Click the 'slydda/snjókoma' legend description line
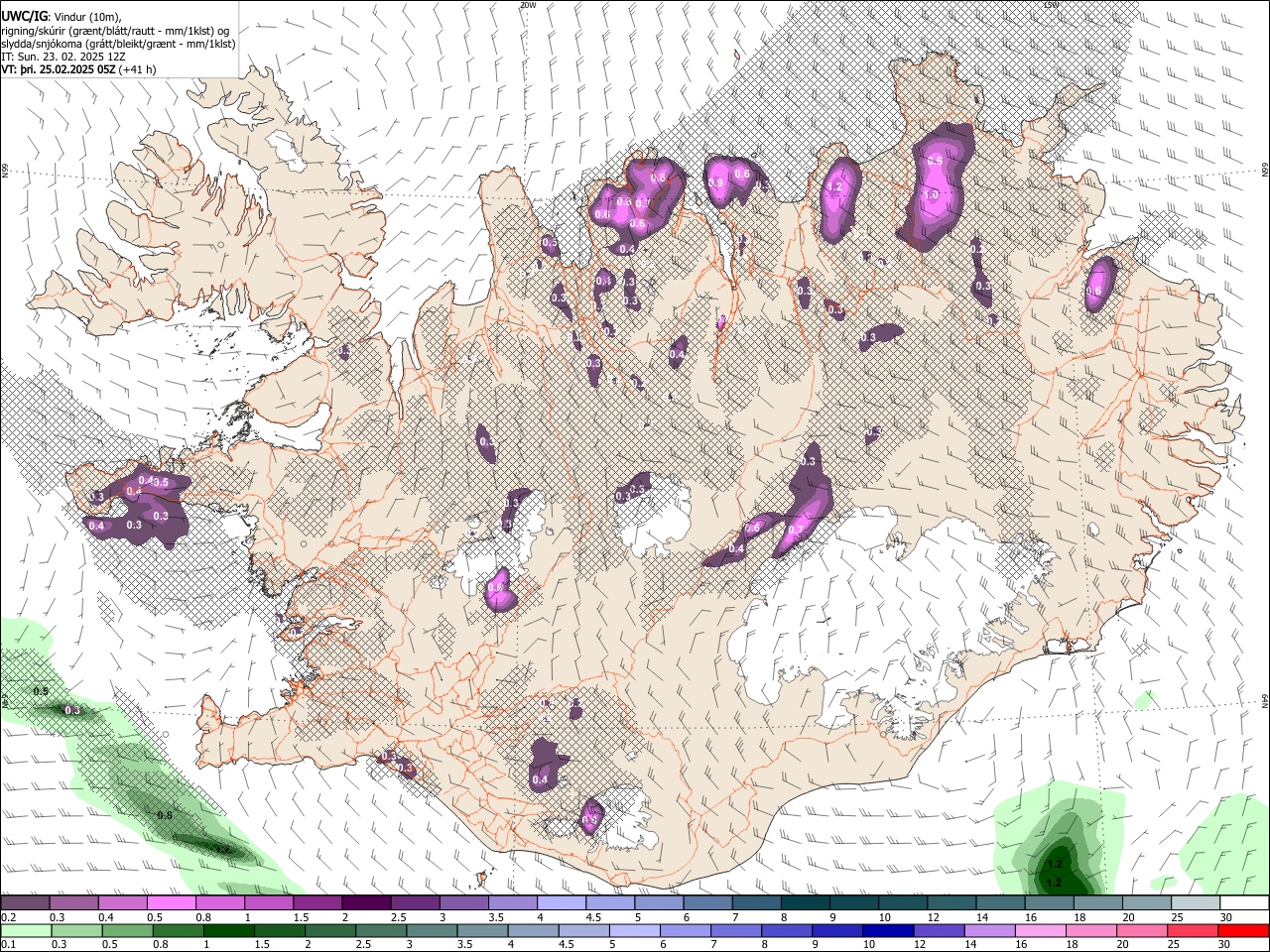Screen dimensions: 1270x952 pos(119,44)
